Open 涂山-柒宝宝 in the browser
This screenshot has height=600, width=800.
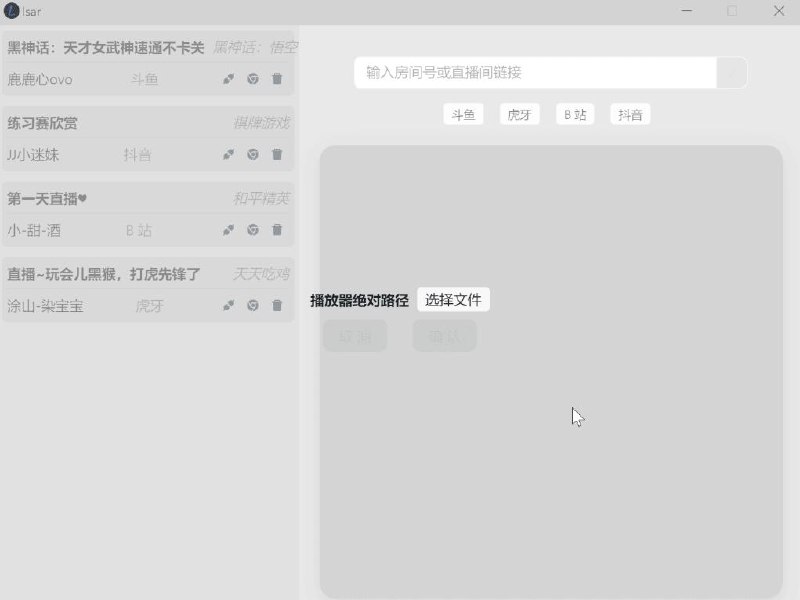[252, 306]
